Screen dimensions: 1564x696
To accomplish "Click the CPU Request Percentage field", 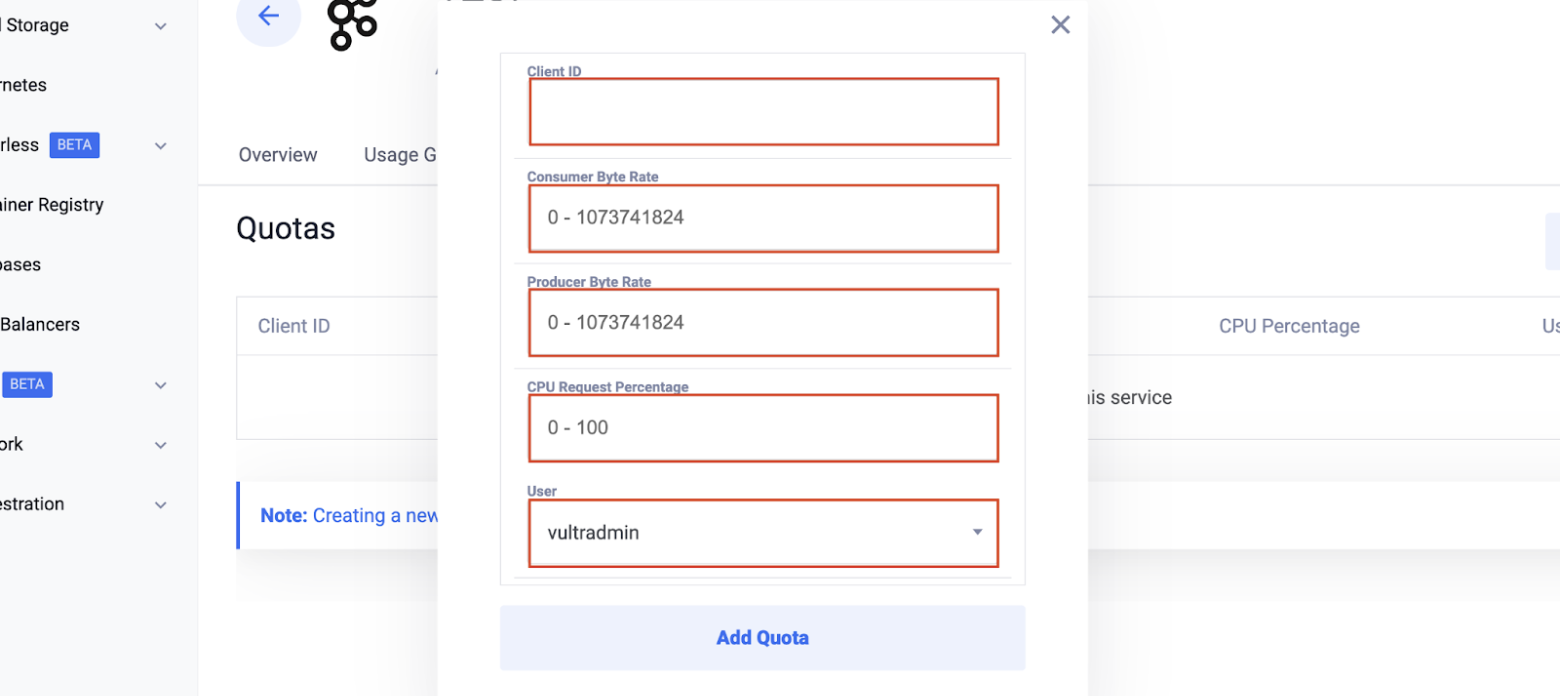I will click(x=763, y=427).
